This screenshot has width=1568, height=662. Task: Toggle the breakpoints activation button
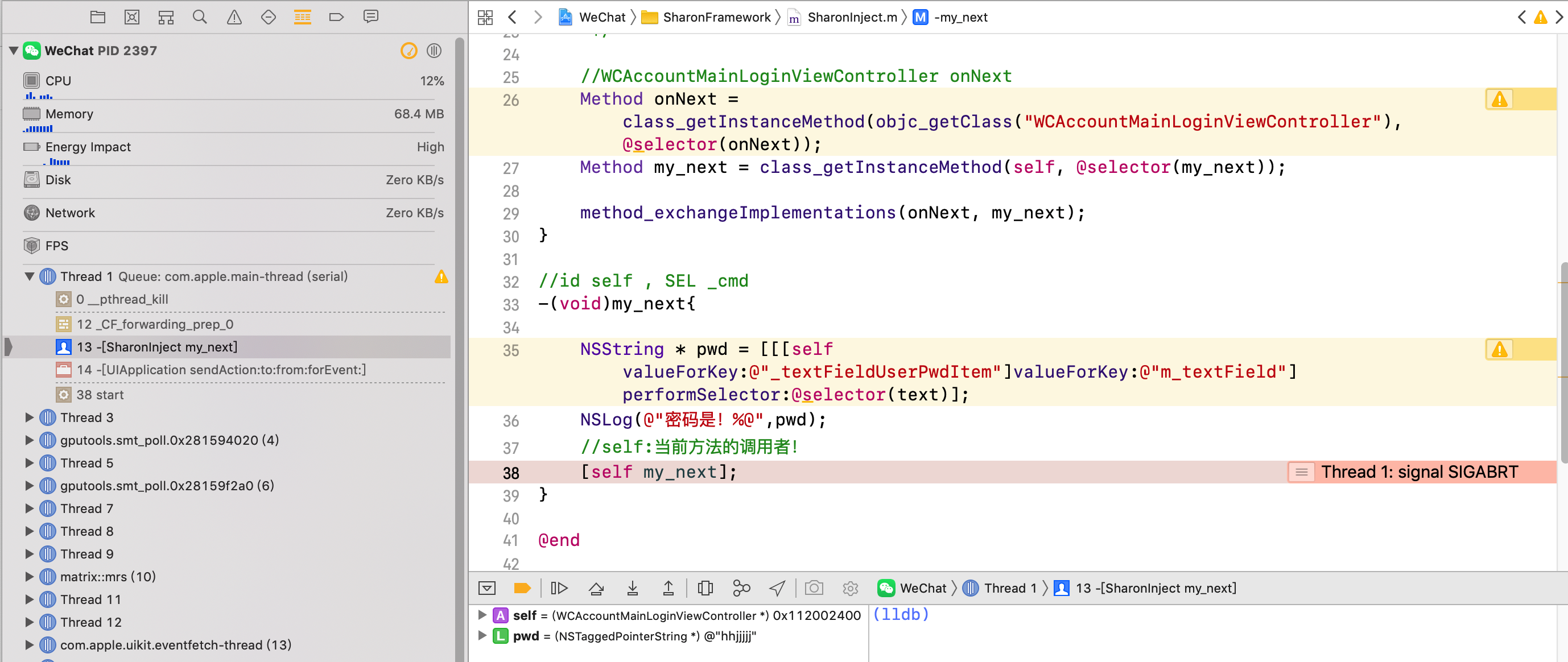tap(522, 587)
